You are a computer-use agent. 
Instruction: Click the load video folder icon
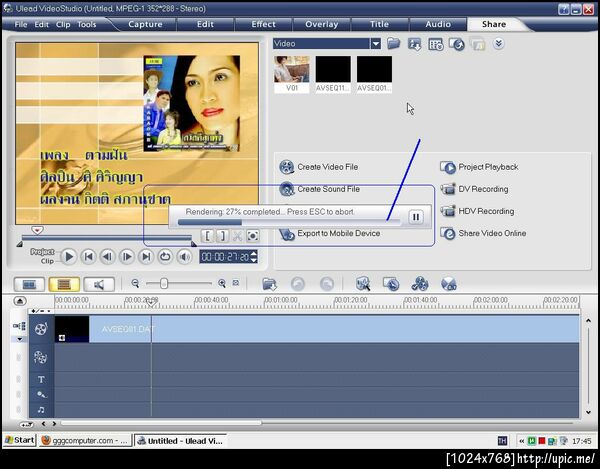[393, 44]
